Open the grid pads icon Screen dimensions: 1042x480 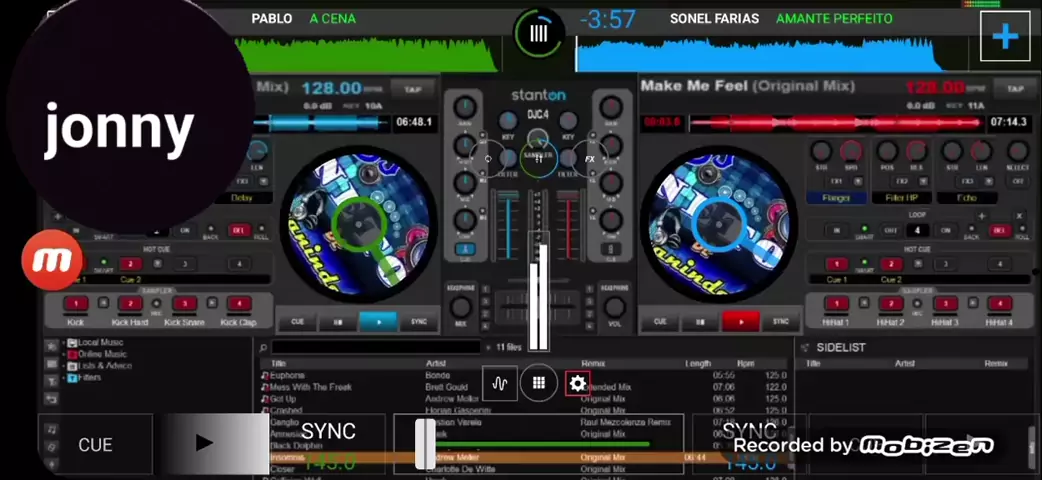(x=538, y=383)
